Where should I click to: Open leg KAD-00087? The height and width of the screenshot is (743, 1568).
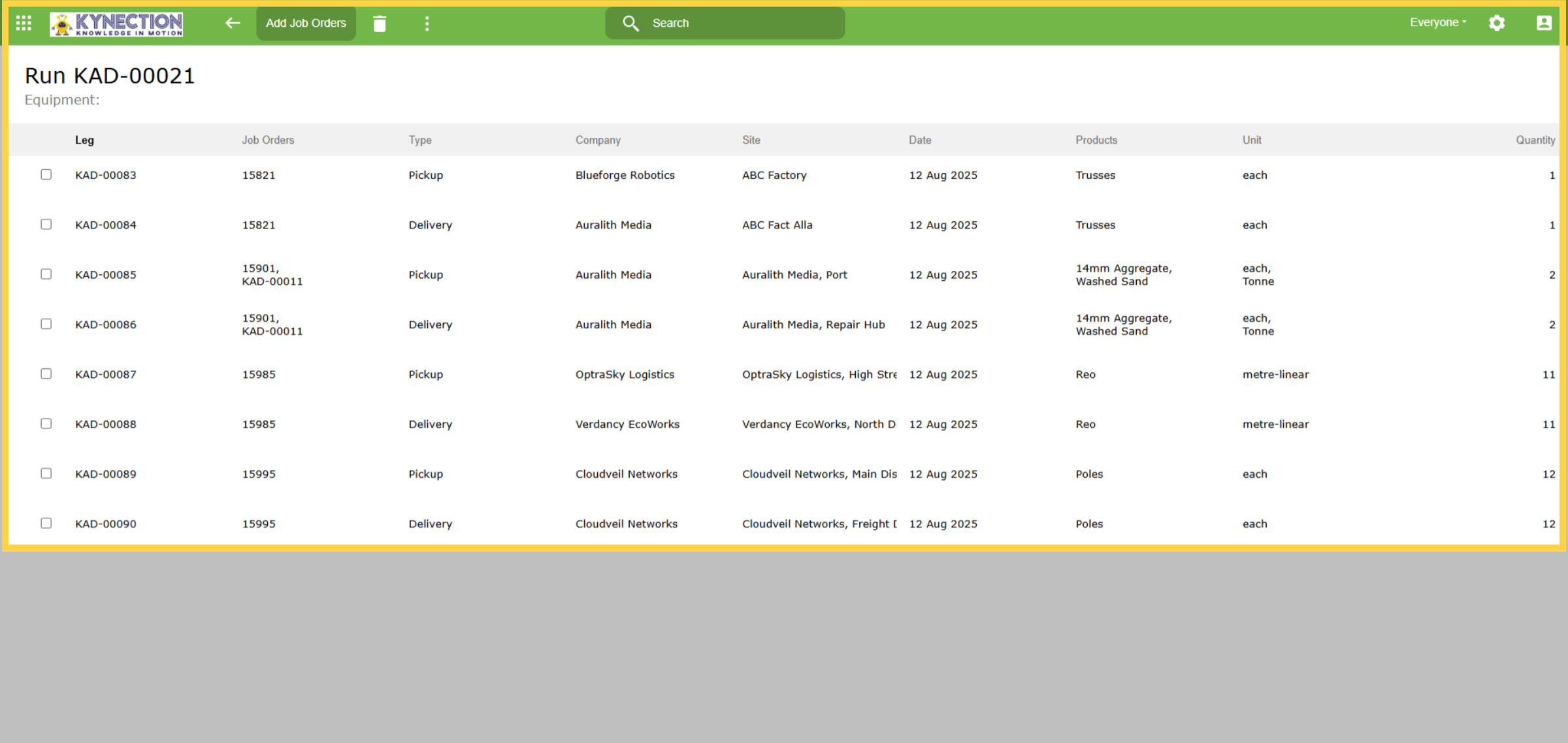(x=106, y=374)
